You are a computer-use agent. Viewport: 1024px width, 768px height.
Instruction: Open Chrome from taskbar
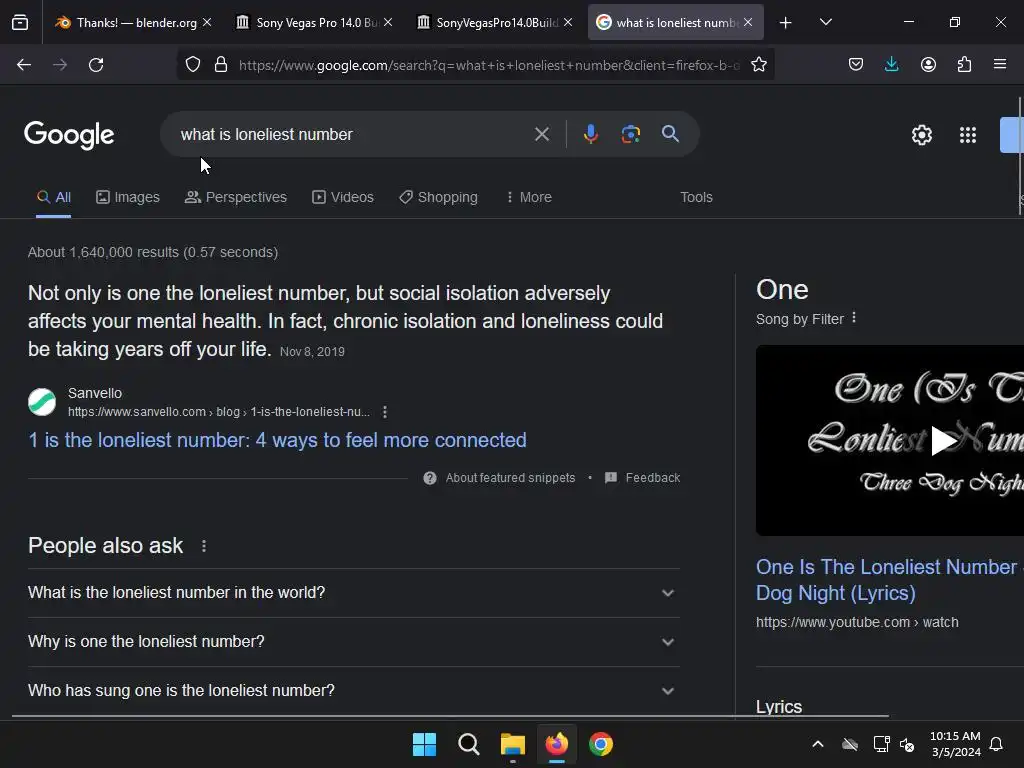point(601,744)
